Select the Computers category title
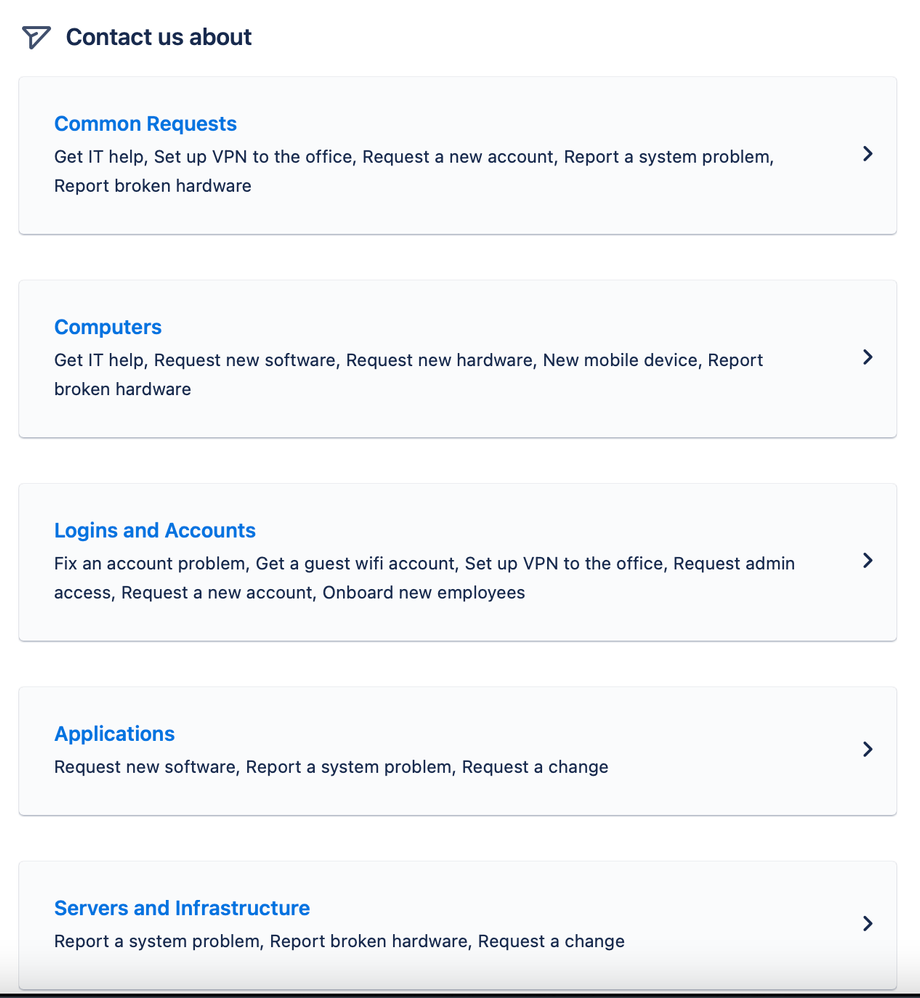920x998 pixels. 108,327
